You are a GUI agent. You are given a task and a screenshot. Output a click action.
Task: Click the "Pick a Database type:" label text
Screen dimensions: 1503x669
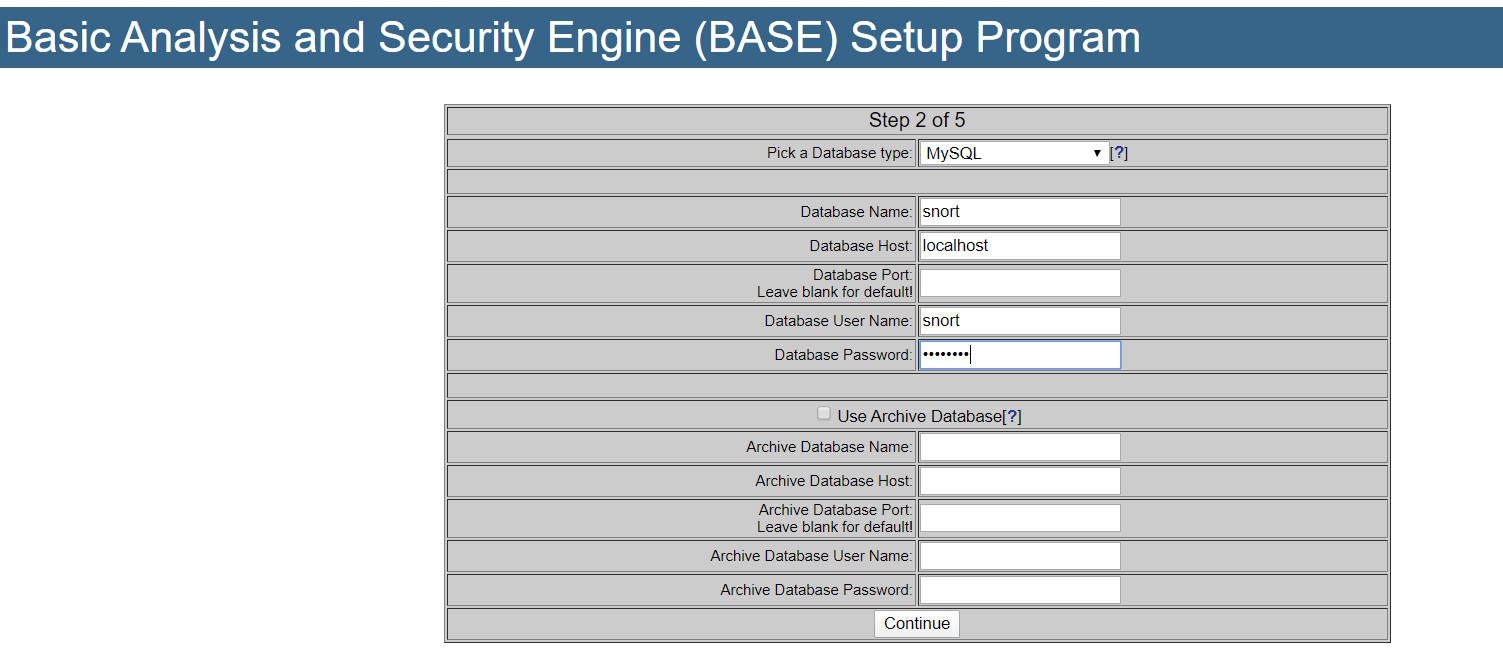tap(839, 153)
